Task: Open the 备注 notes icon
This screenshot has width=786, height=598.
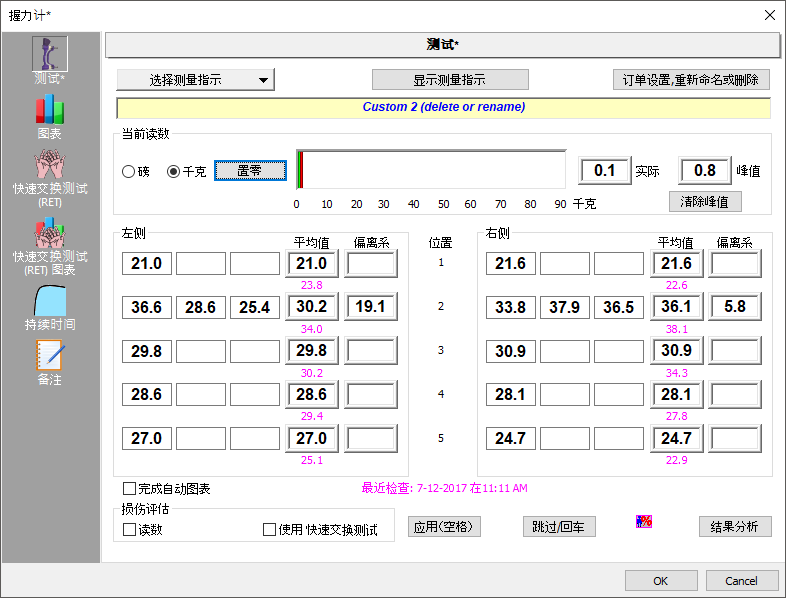Action: (50, 356)
